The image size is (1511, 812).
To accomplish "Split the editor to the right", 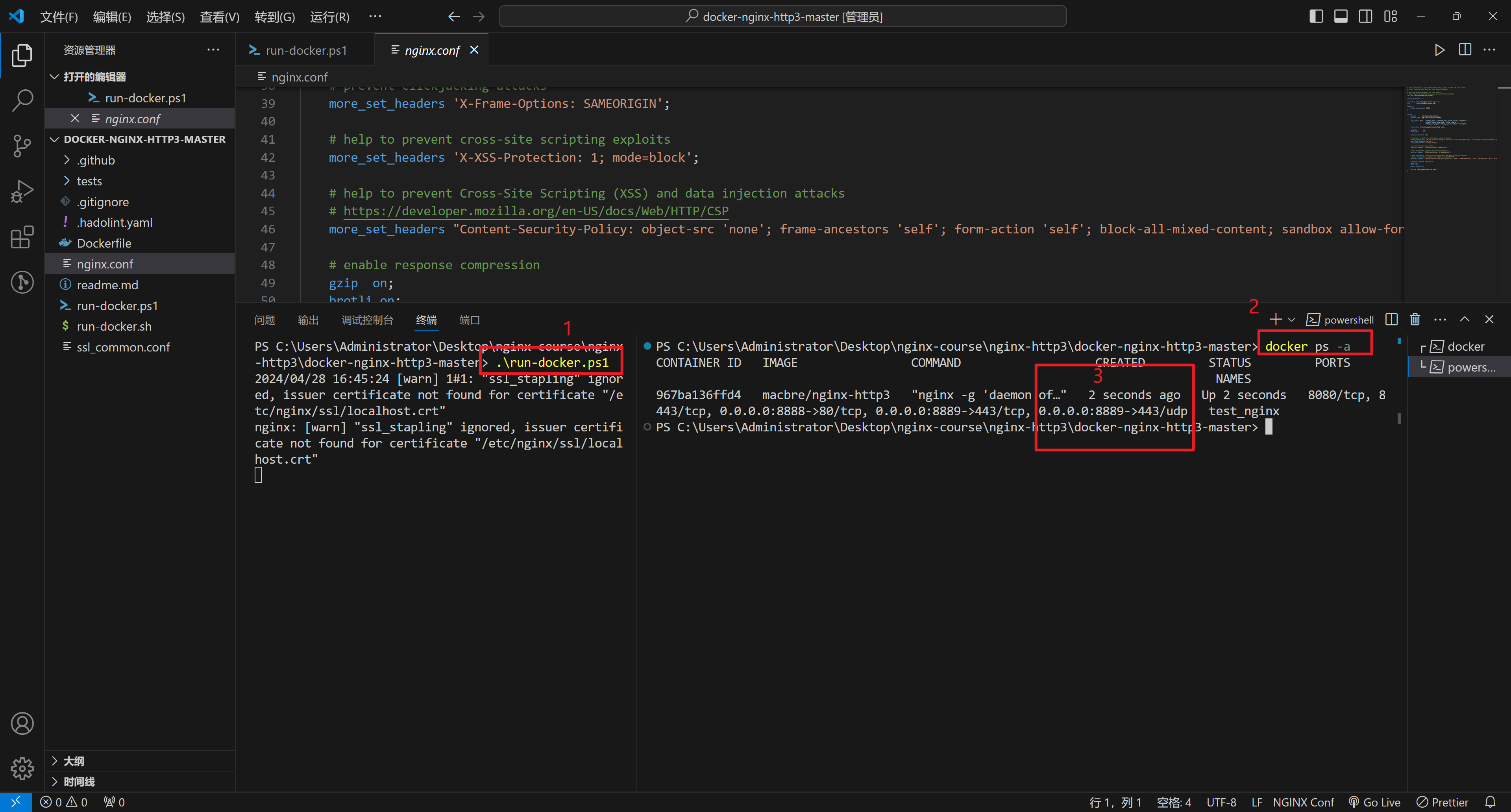I will tap(1465, 50).
